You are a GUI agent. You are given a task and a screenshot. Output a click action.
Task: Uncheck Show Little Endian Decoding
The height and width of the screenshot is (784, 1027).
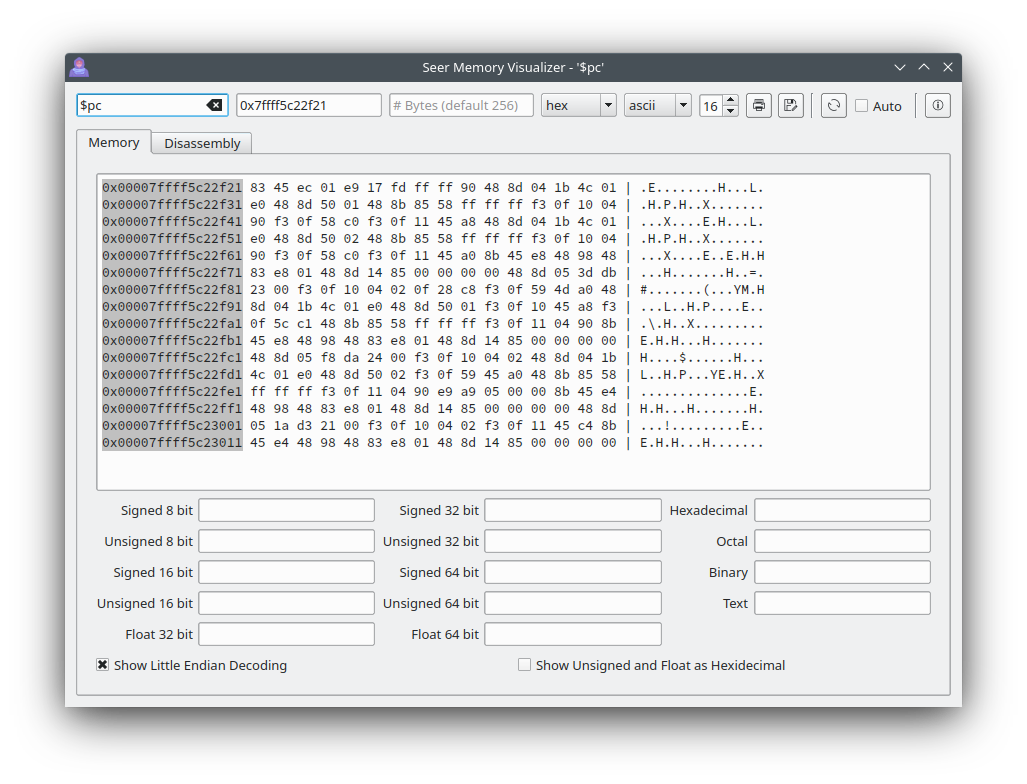click(103, 665)
